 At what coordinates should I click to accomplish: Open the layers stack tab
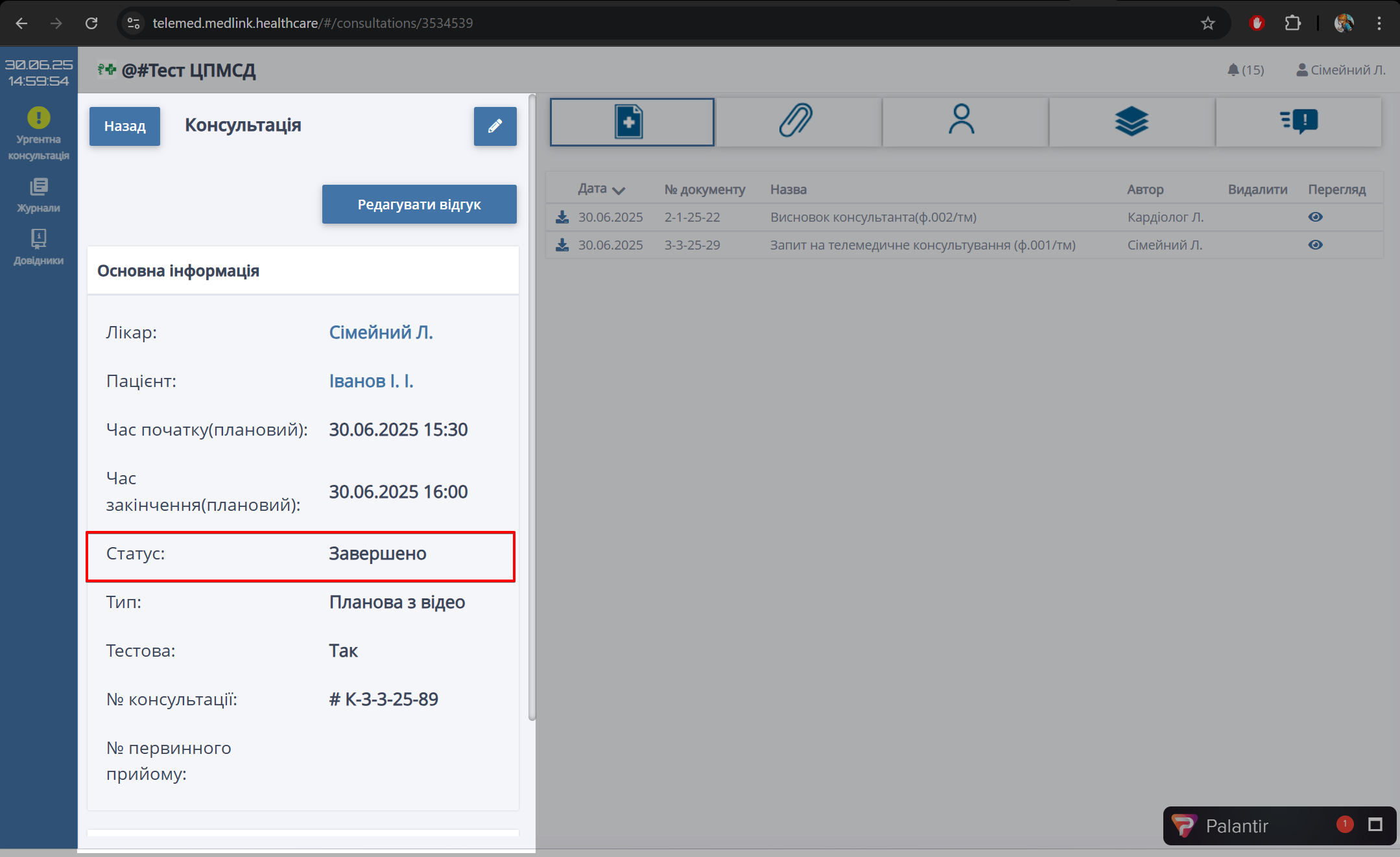1131,122
